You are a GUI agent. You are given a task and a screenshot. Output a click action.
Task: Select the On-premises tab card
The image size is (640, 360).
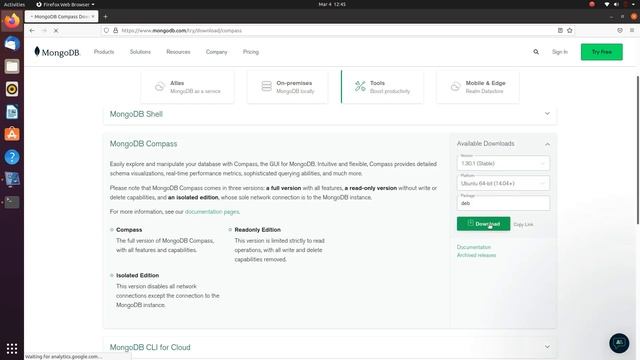point(287,87)
